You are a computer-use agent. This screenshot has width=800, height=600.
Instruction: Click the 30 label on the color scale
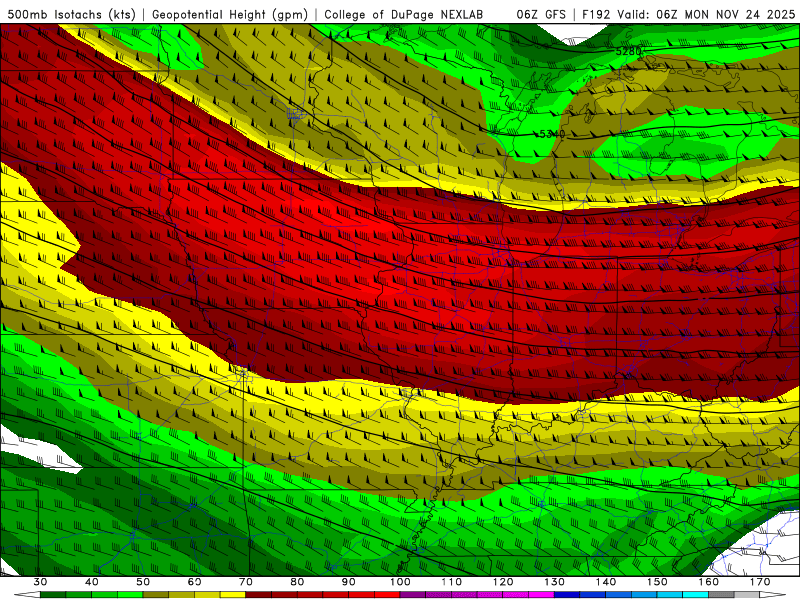coord(40,582)
